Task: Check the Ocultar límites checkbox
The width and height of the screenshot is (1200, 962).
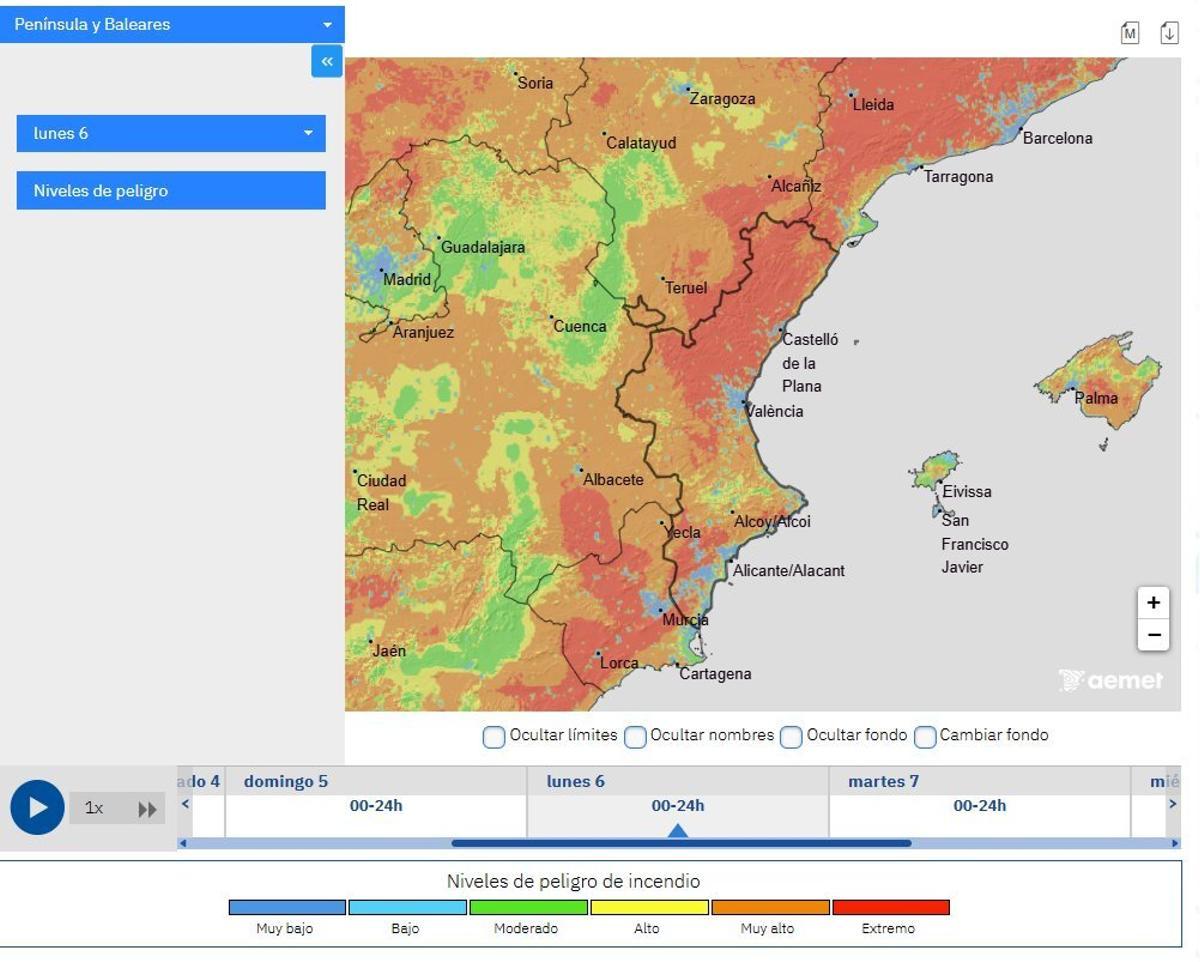Action: 494,737
